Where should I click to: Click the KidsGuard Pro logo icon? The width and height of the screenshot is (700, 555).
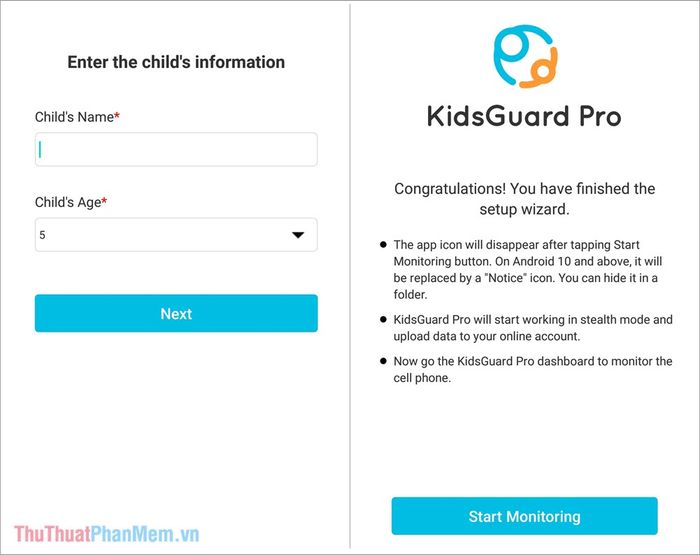524,57
